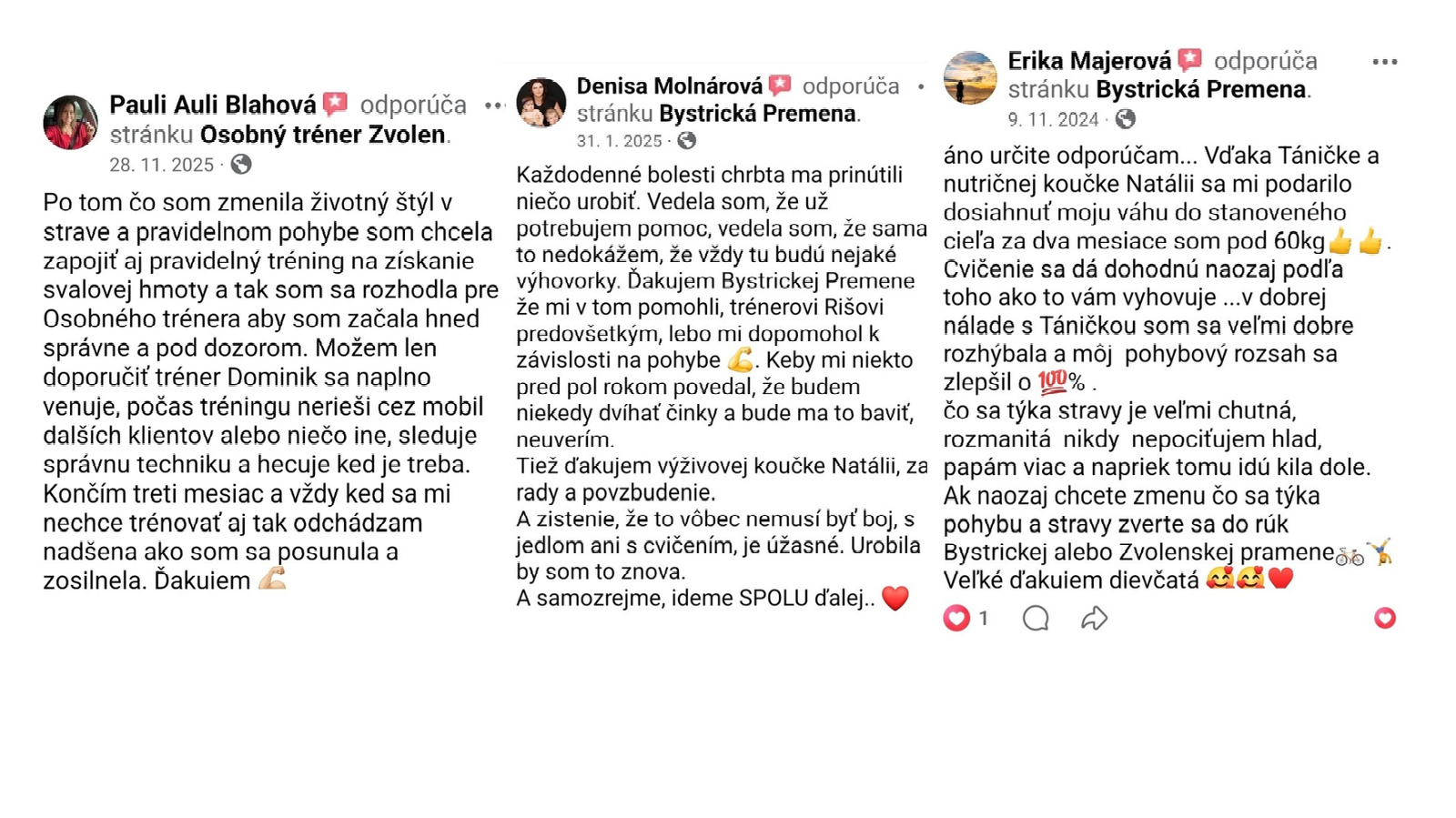Click the share arrow icon
Viewport: 1456px width, 818px height.
[x=1094, y=619]
